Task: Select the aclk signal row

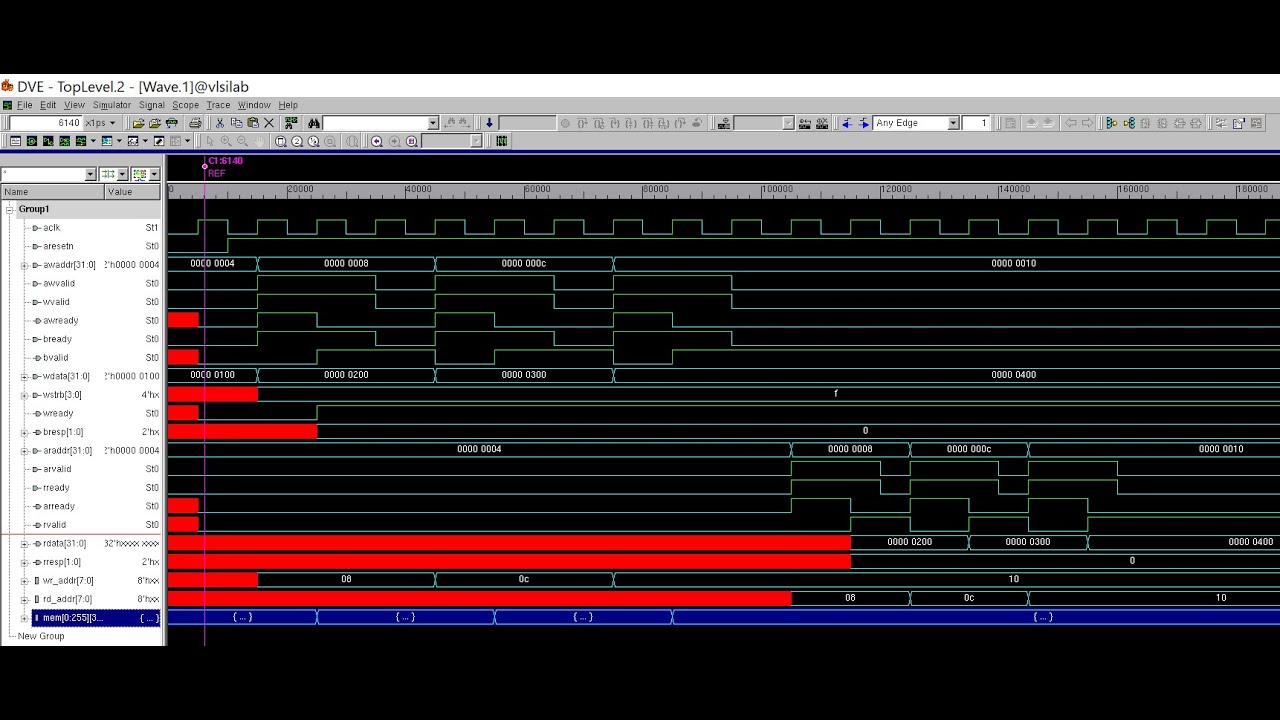Action: pos(81,228)
